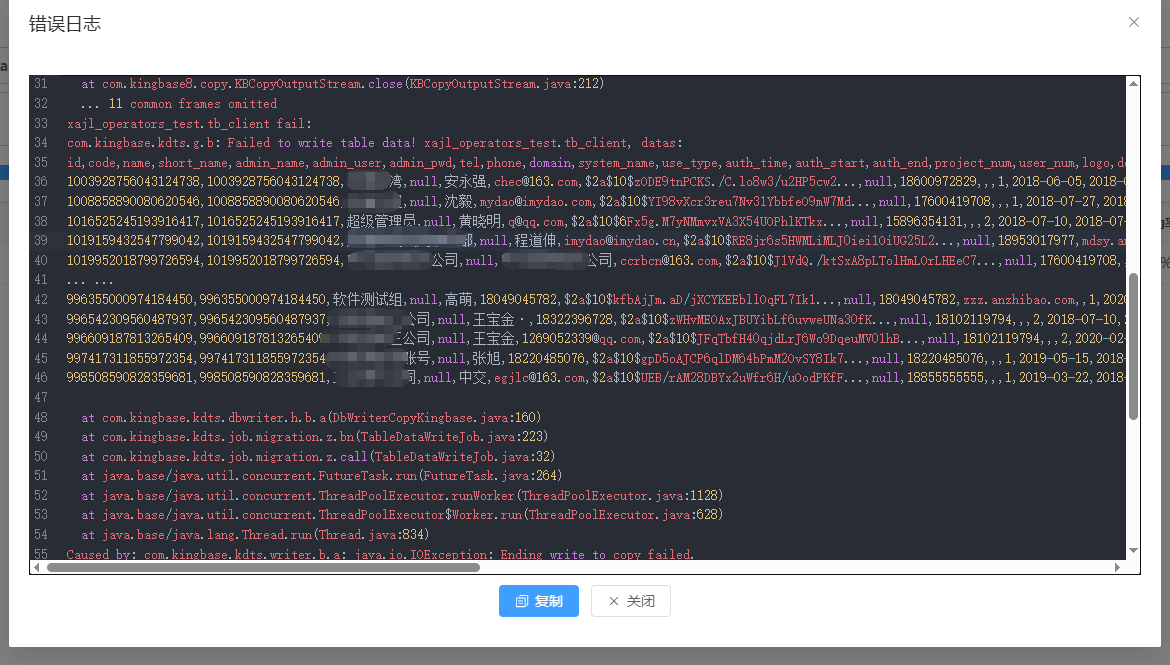Close the 错误日志 dialog with the X icon
The width and height of the screenshot is (1170, 665).
[x=1133, y=22]
